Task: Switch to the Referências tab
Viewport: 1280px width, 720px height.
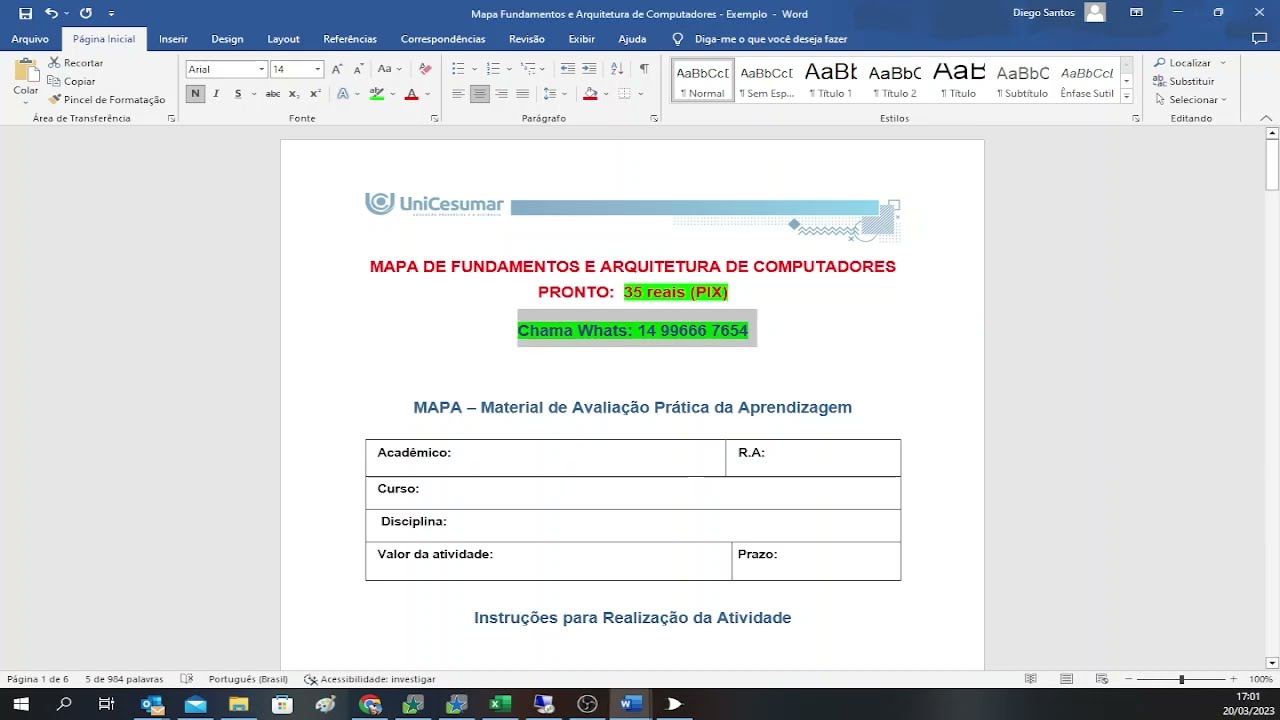Action: [x=350, y=39]
